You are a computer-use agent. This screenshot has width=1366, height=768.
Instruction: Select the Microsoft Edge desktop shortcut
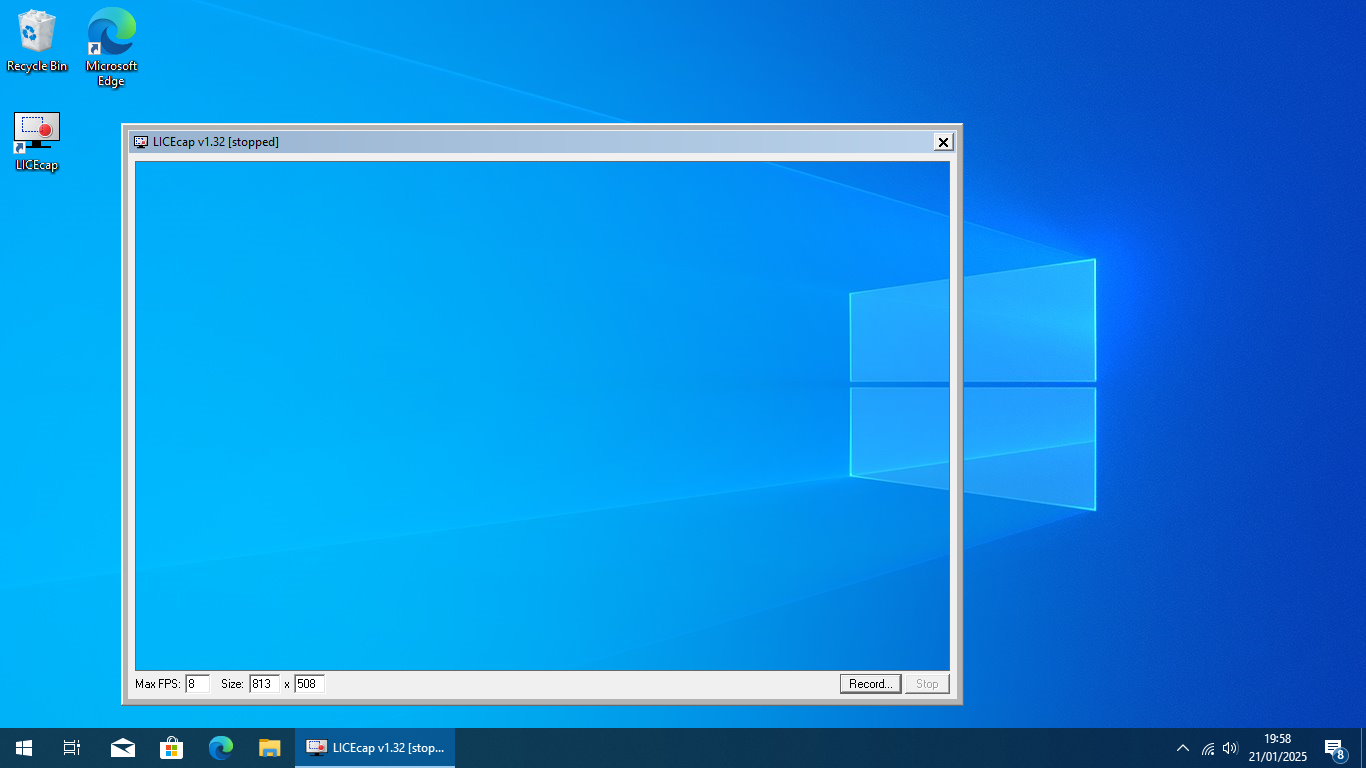point(111,48)
